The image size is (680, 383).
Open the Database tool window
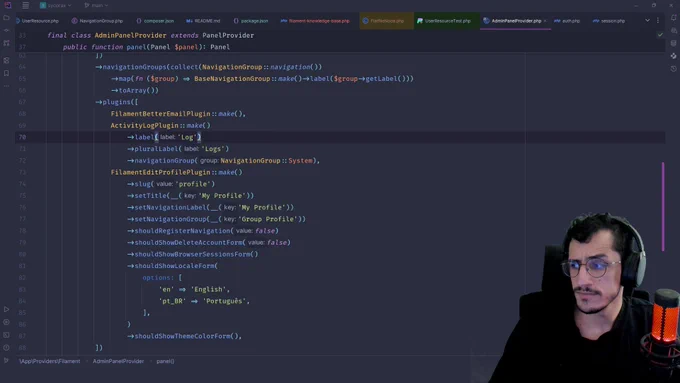tap(673, 43)
